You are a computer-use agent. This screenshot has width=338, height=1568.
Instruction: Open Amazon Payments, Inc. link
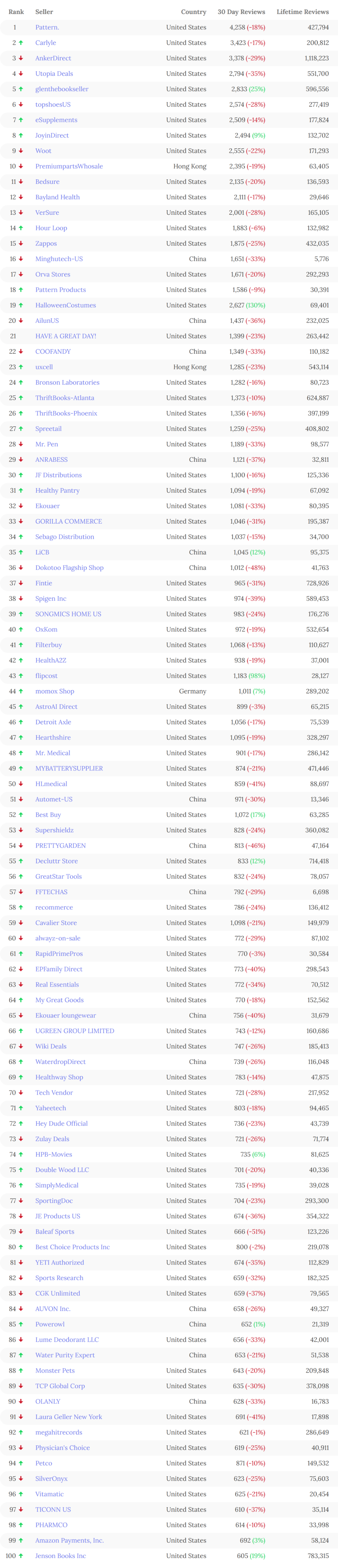(x=69, y=1540)
